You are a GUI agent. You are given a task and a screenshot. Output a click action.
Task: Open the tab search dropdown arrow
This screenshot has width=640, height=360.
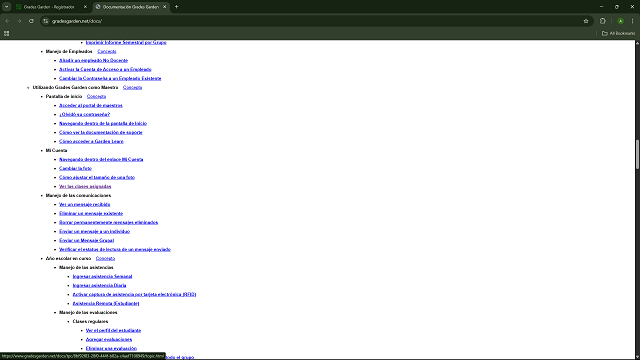[x=7, y=7]
